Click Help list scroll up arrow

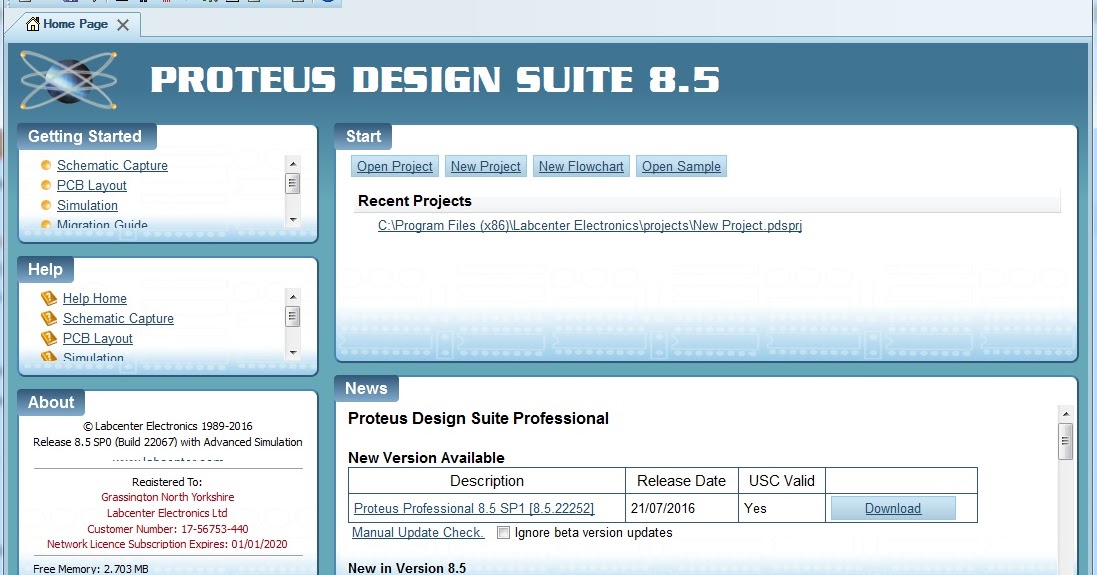click(x=293, y=297)
